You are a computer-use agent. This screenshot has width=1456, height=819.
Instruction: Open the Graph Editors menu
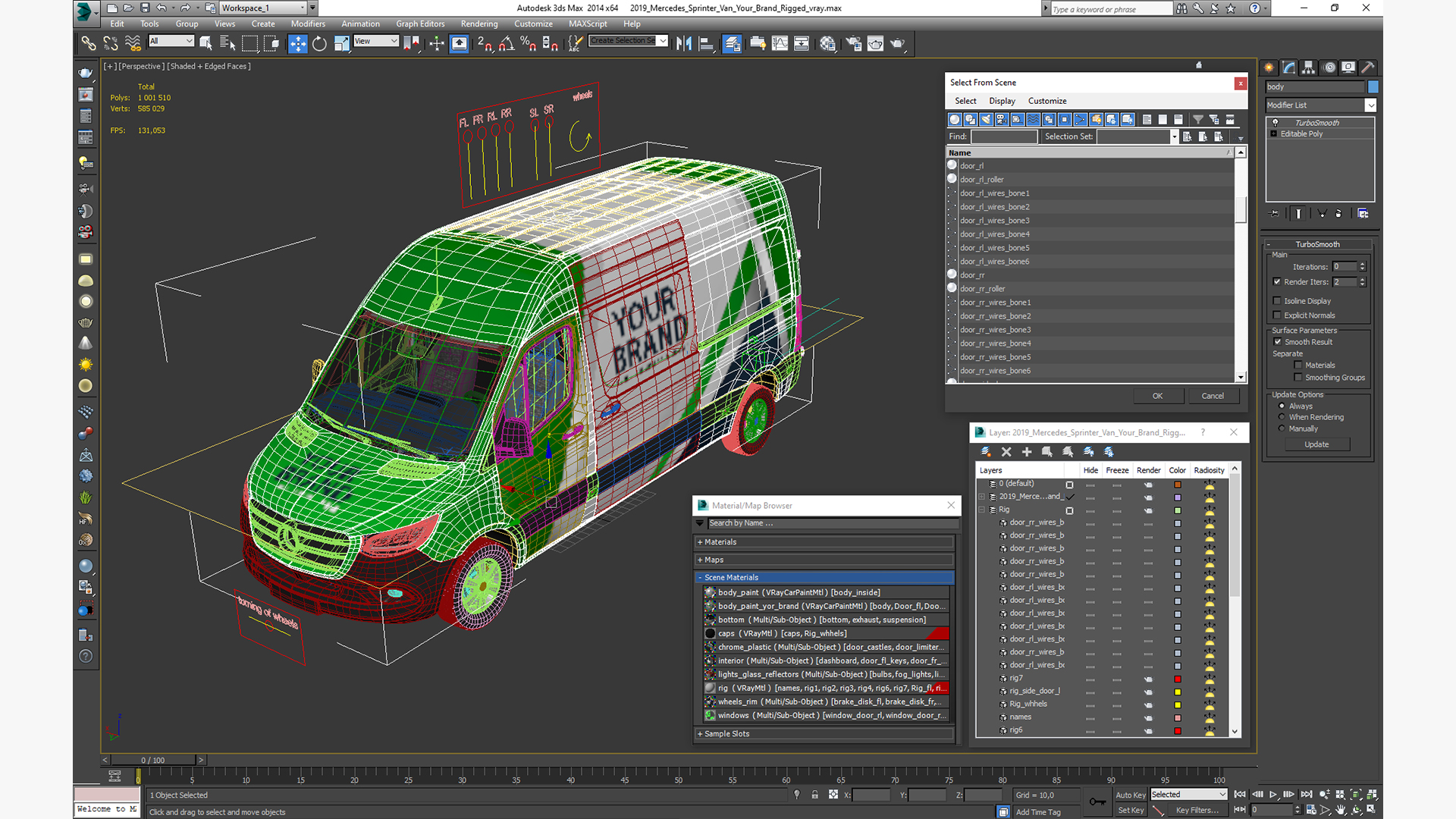(x=420, y=24)
